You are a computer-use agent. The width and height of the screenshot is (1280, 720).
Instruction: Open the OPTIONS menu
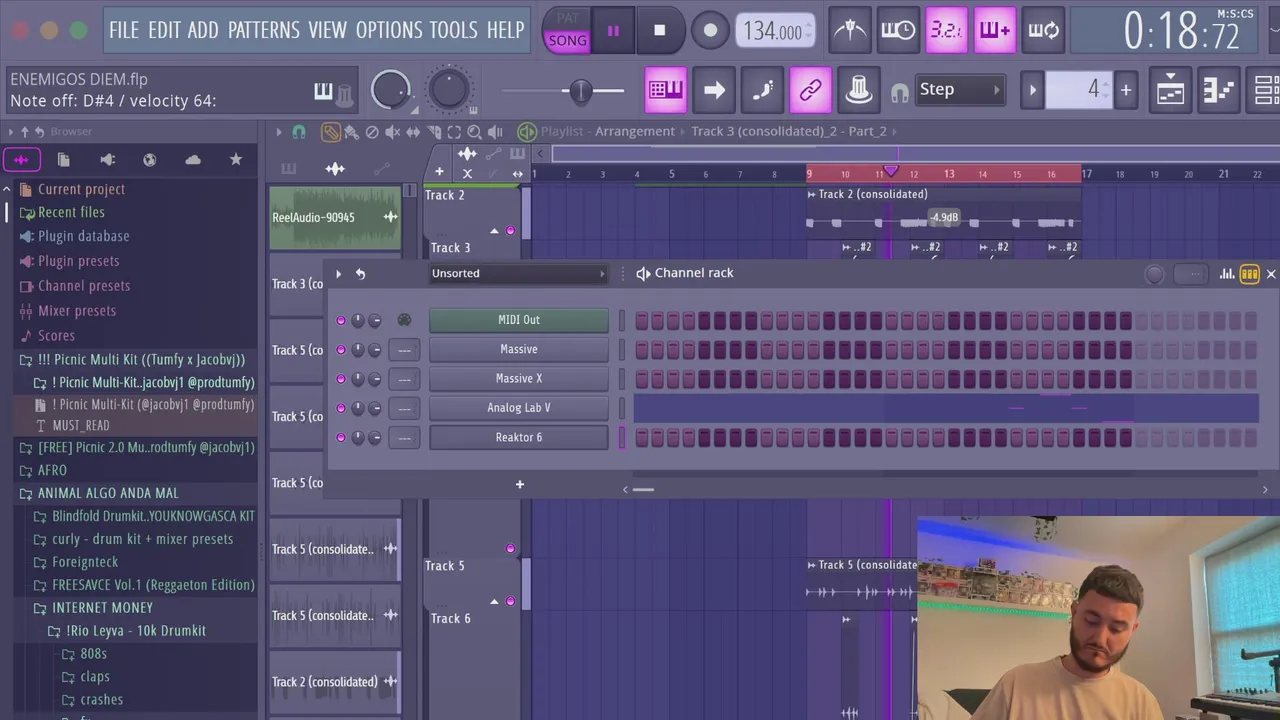pyautogui.click(x=389, y=30)
